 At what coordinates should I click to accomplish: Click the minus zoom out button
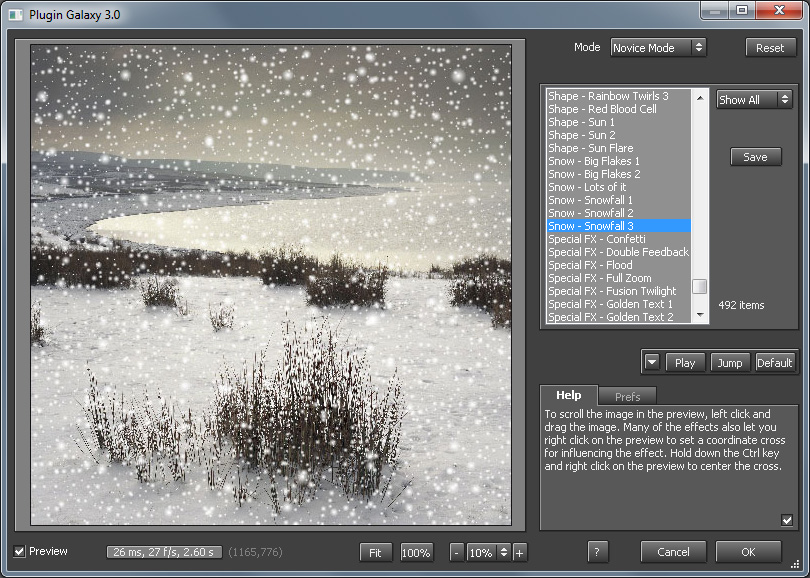[x=456, y=552]
